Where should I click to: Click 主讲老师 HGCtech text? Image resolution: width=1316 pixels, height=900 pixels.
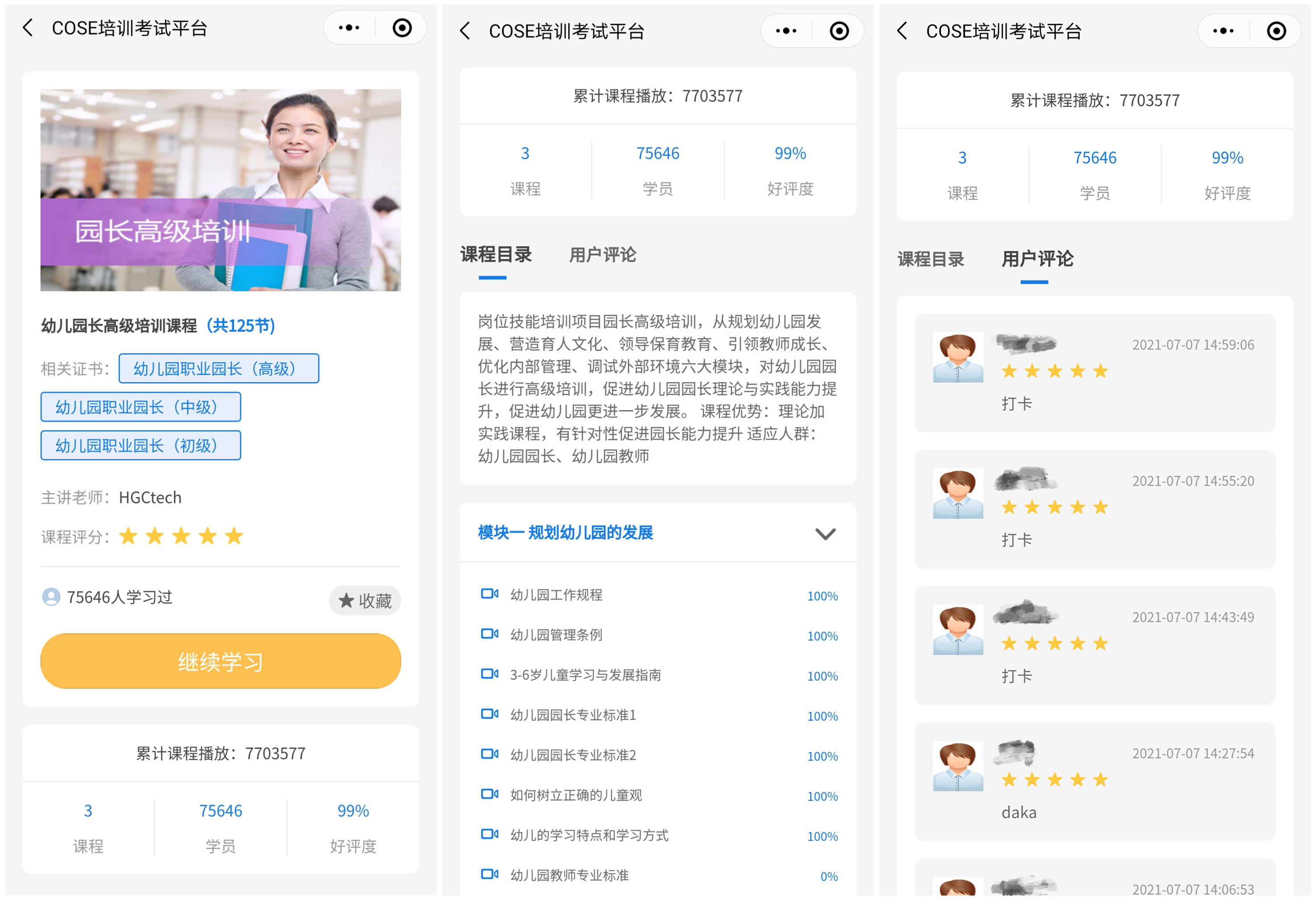[x=111, y=498]
